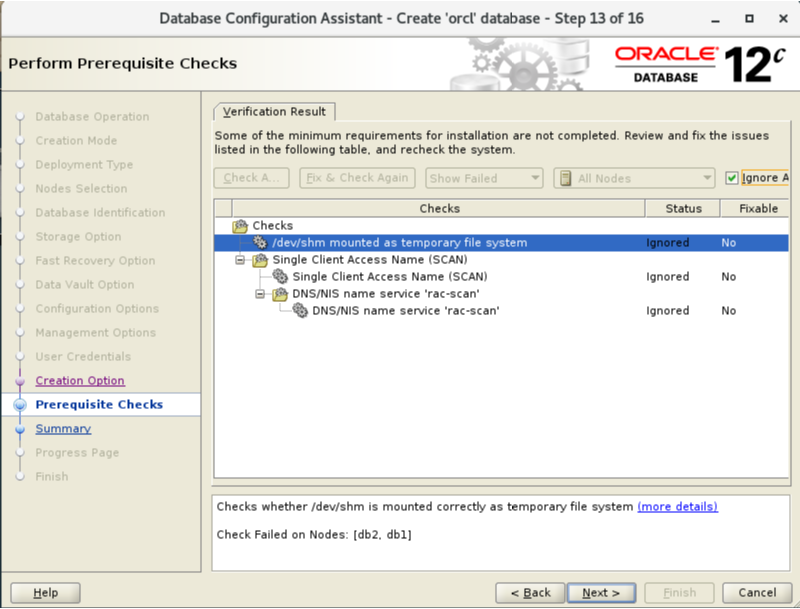Image resolution: width=800 pixels, height=609 pixels.
Task: Minimize the Database Configuration Assistant window
Action: point(715,20)
